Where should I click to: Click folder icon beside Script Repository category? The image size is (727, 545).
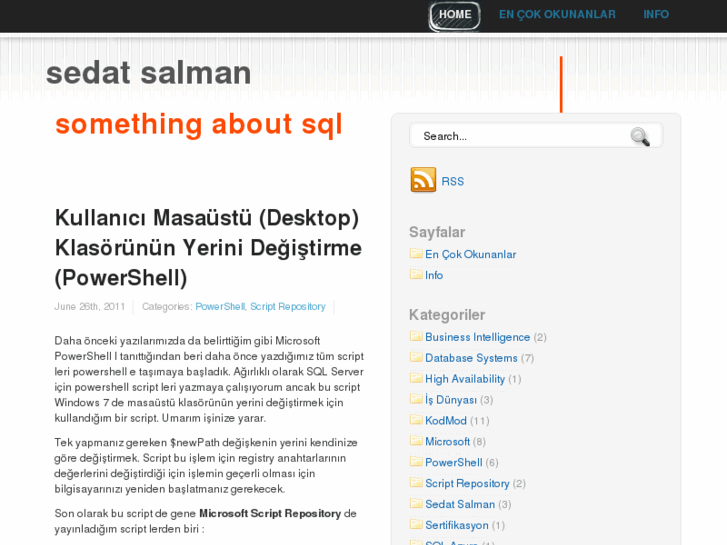[x=416, y=482]
